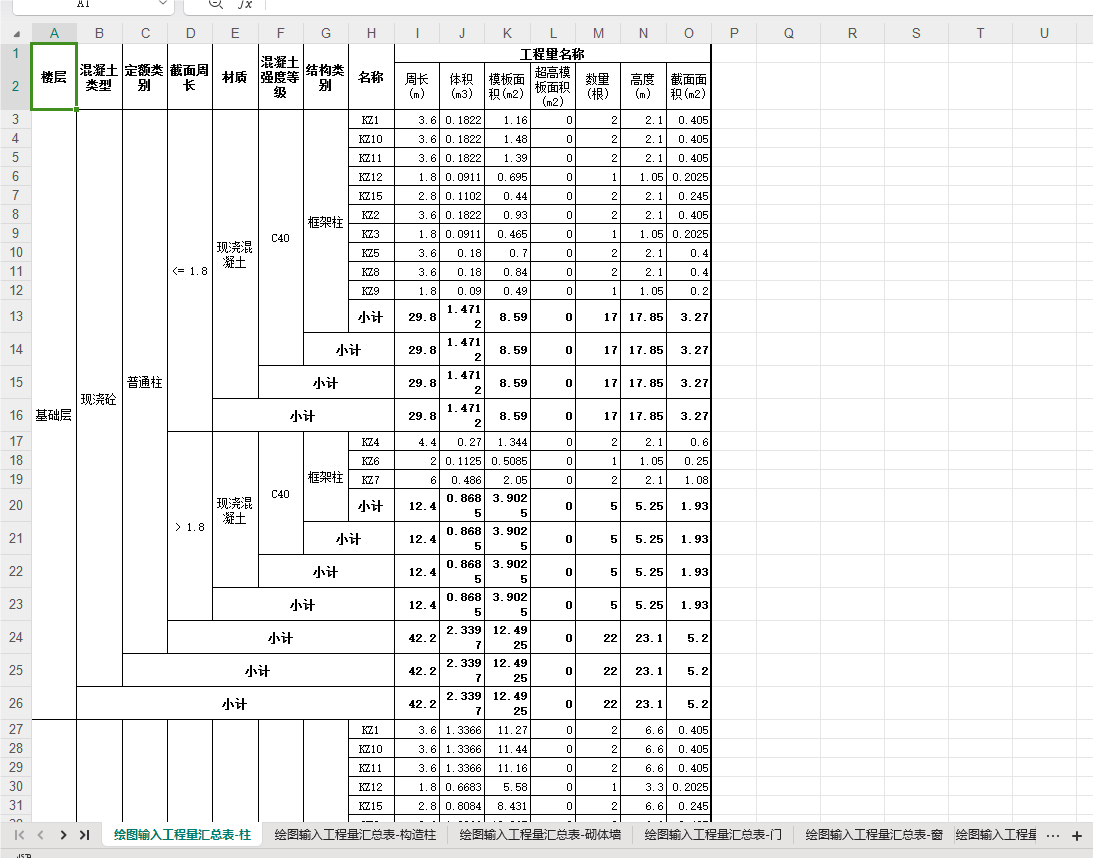Select column H via its header

372,33
